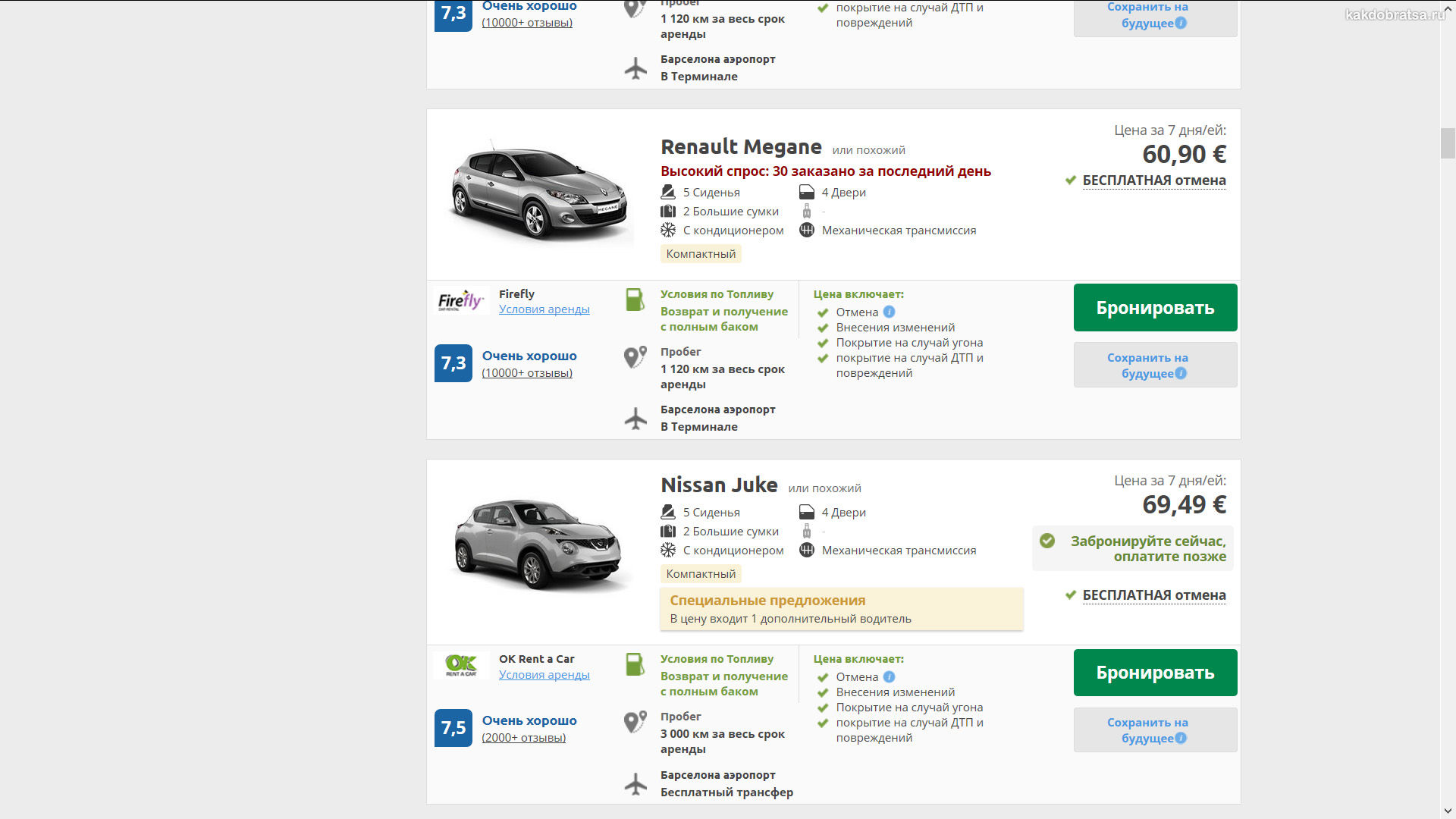
Task: Click info icon next to 'Отмена' in OK Rent a Car offer
Action: coord(890,676)
